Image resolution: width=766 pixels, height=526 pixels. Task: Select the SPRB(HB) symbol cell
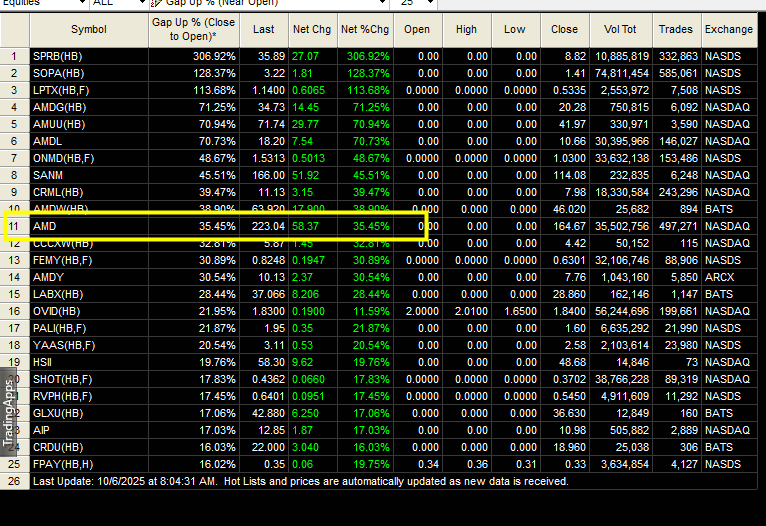[x=89, y=56]
